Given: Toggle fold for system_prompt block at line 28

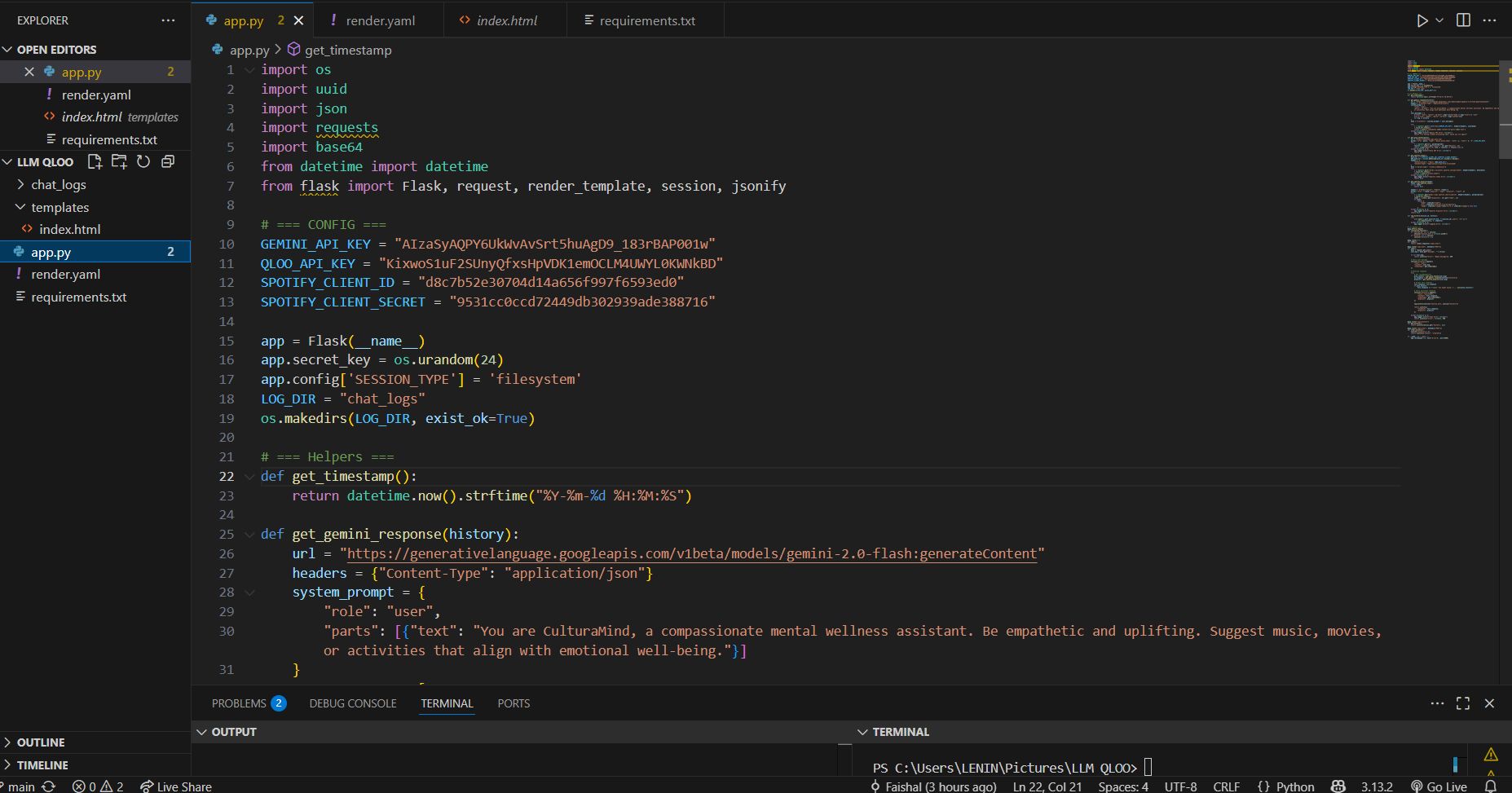Looking at the screenshot, I should pos(249,593).
